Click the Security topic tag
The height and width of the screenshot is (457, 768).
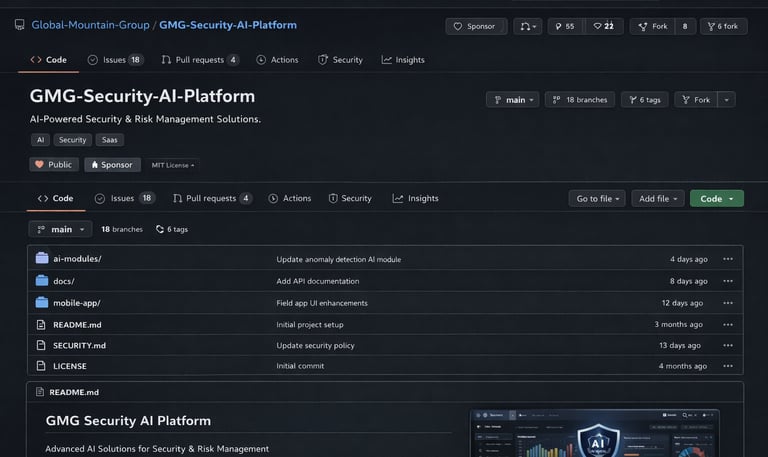pyautogui.click(x=72, y=140)
